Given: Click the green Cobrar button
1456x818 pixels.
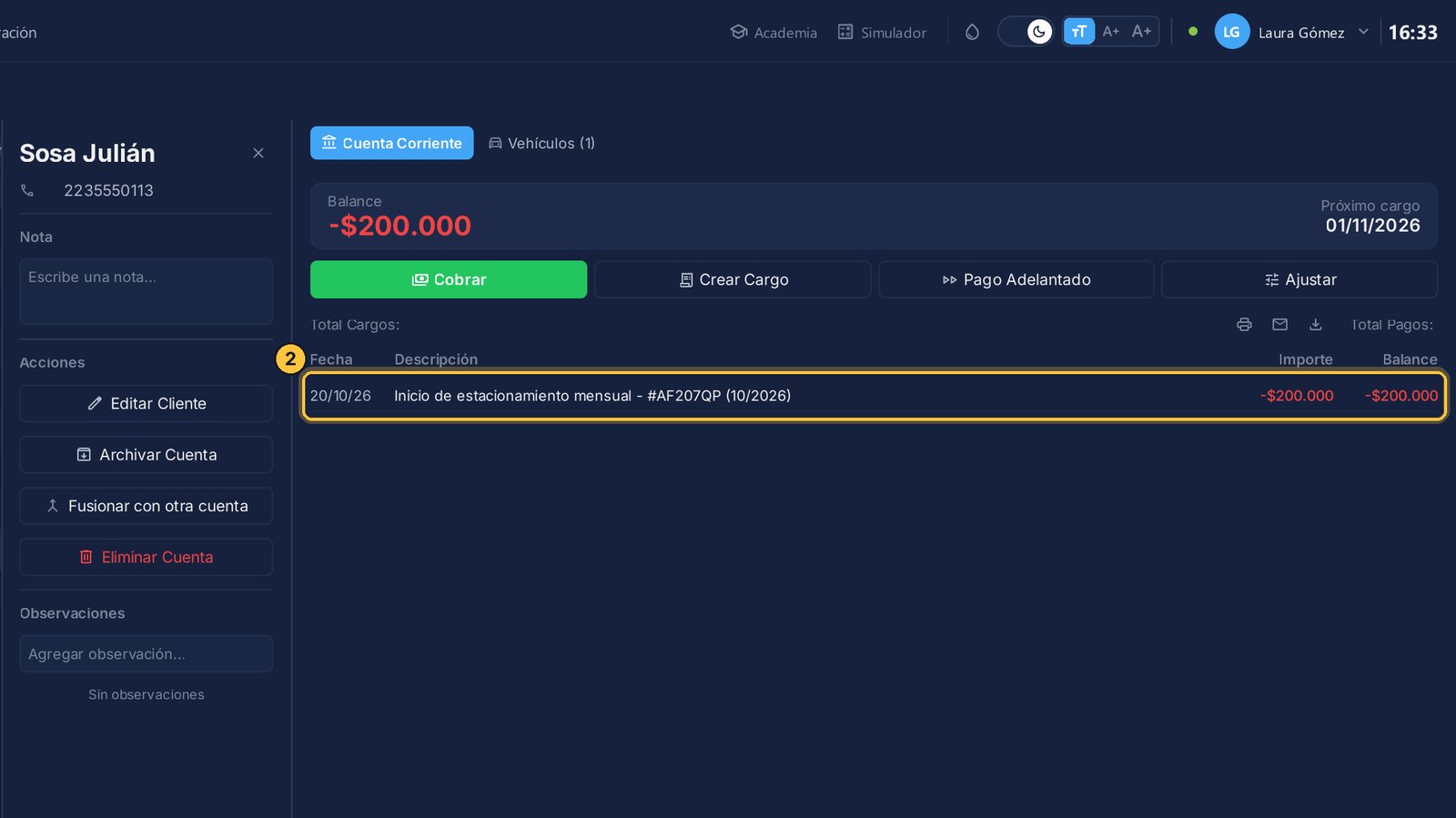Looking at the screenshot, I should (x=449, y=279).
